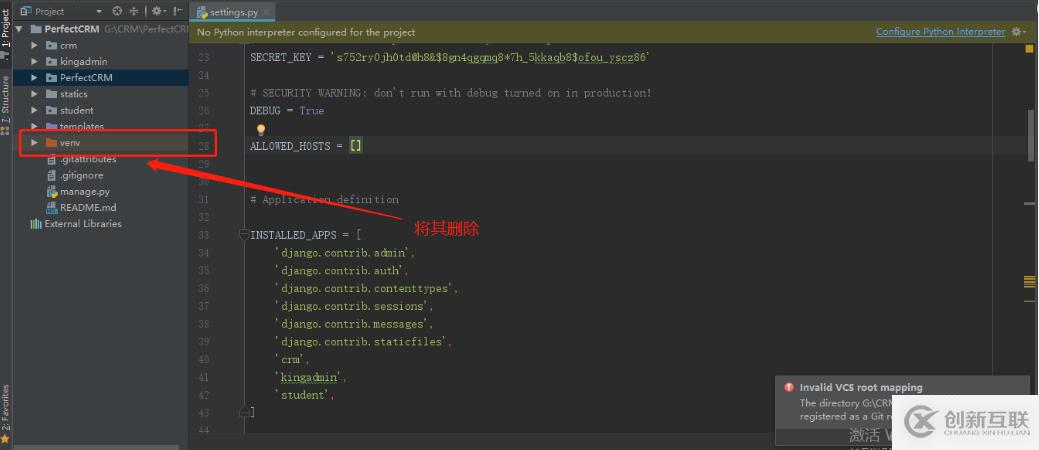
Task: Expand the student folder
Action: (x=34, y=110)
